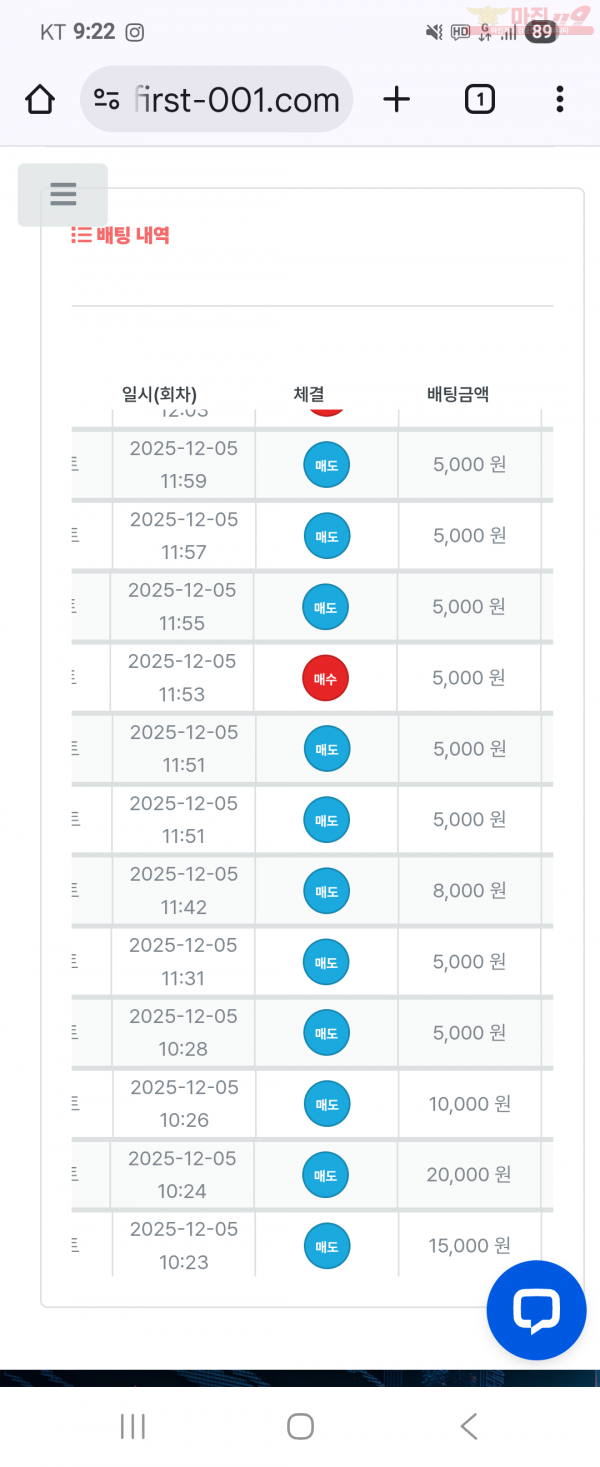Expand the row details icon at 11:57
This screenshot has width=600, height=1467.
(76, 536)
